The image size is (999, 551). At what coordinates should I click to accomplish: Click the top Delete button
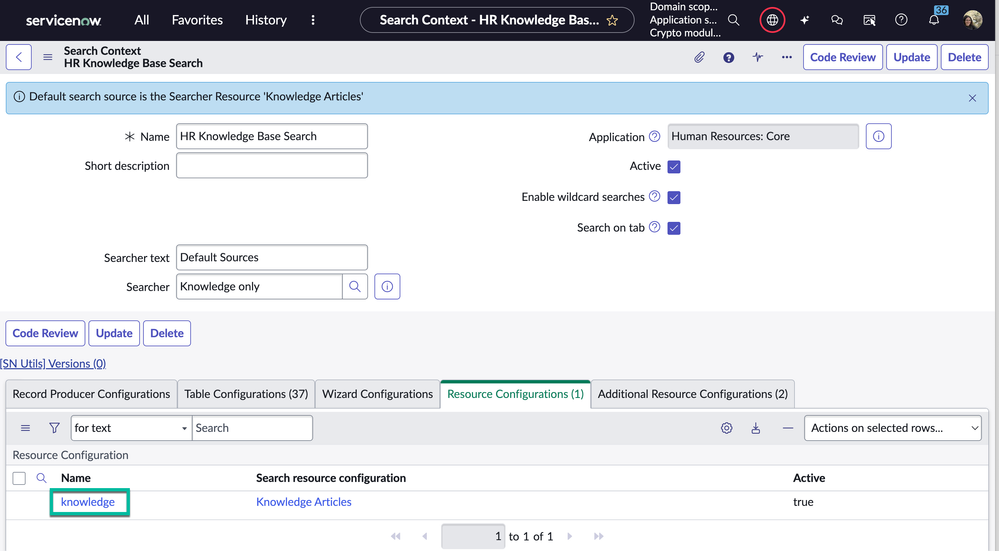[x=965, y=57]
